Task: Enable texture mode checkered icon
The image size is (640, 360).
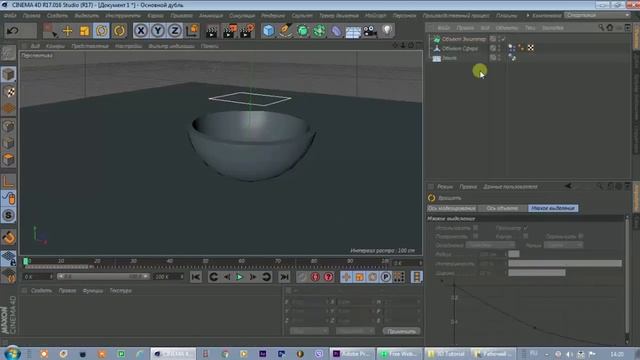Action: [9, 91]
